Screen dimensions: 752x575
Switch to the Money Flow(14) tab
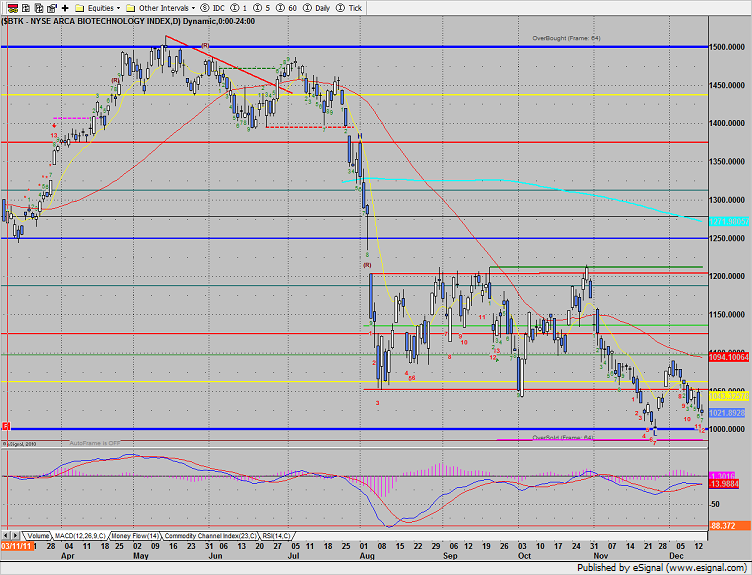[135, 536]
